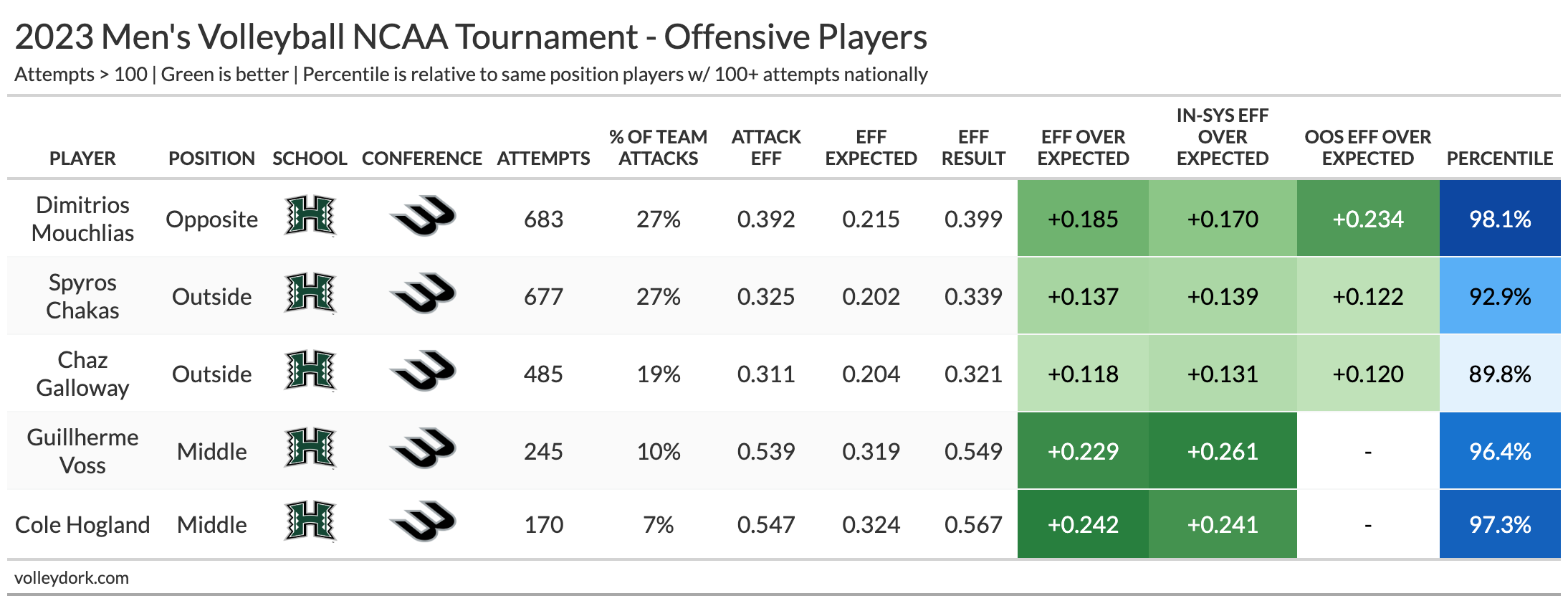1568x601 pixels.
Task: Click the PERCENTILE column header
Action: 1499,158
